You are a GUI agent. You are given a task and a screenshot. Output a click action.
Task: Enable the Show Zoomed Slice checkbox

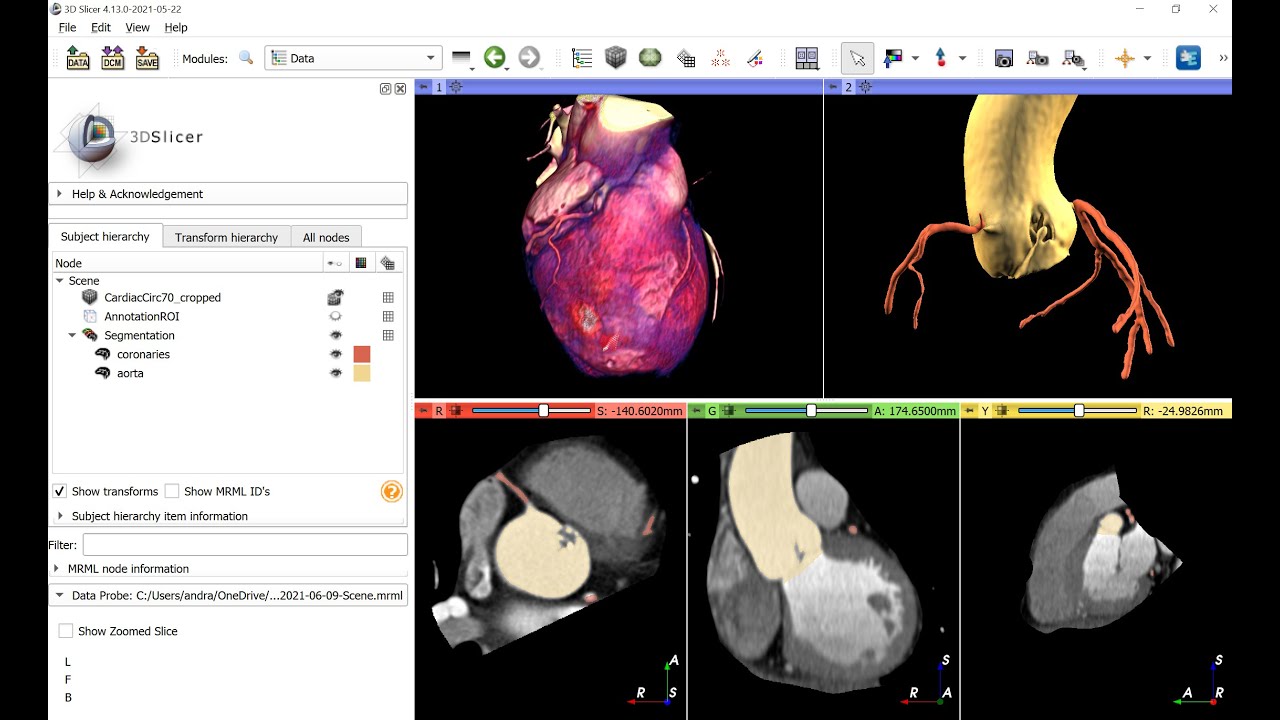(x=66, y=631)
